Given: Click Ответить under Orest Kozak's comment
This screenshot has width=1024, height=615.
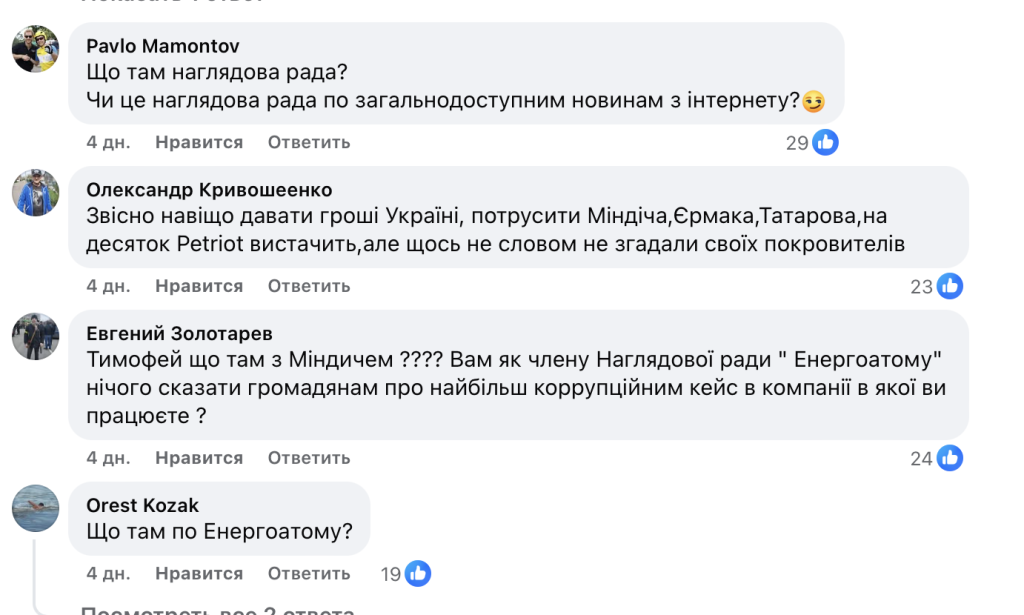Looking at the screenshot, I should click(x=308, y=573).
